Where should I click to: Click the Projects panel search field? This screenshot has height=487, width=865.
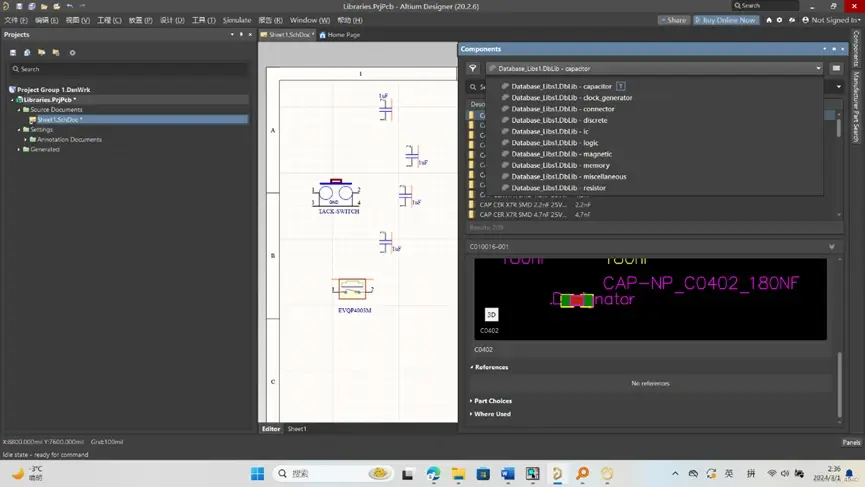click(129, 69)
